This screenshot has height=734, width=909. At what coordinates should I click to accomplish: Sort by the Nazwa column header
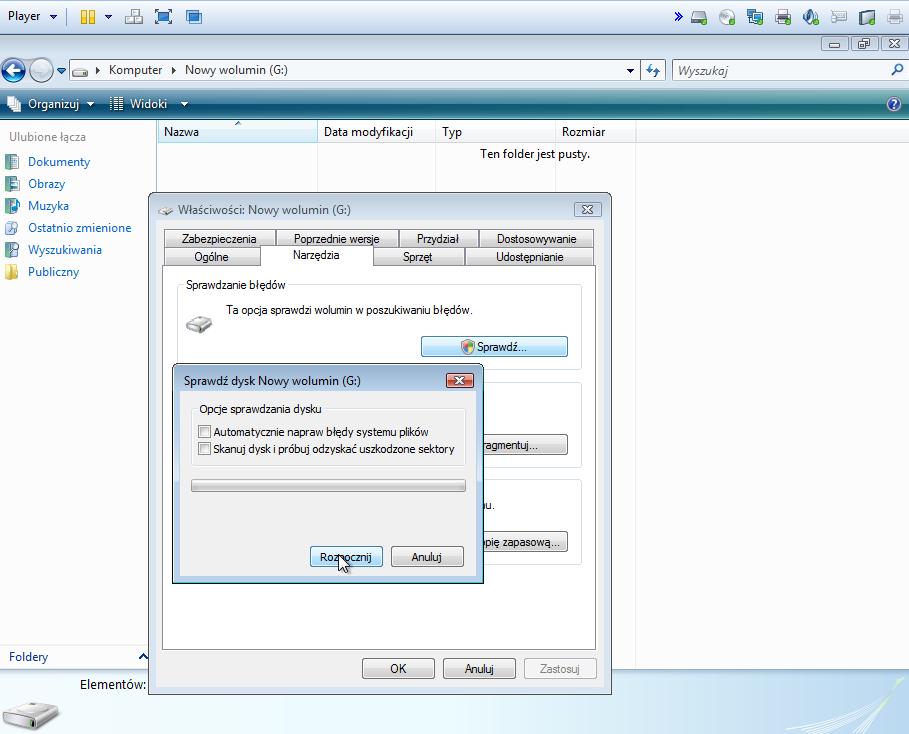tap(238, 132)
